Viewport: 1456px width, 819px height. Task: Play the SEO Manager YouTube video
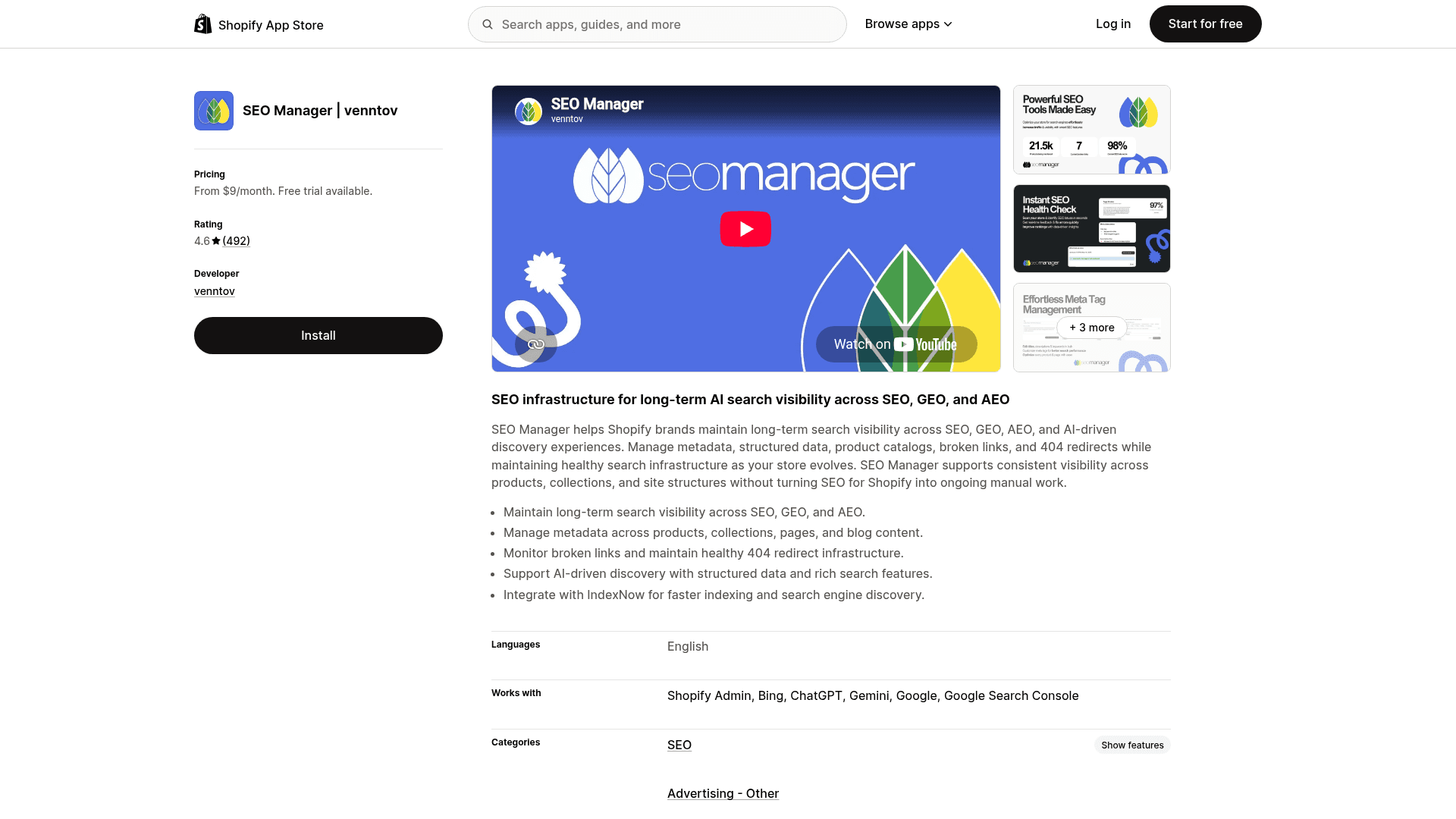pyautogui.click(x=745, y=229)
